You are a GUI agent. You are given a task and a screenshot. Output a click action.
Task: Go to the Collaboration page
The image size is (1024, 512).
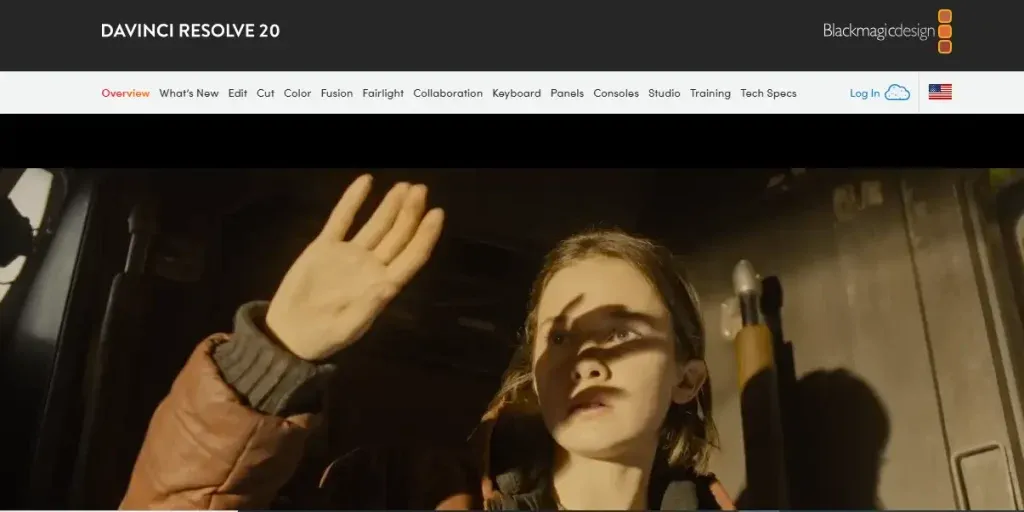pyautogui.click(x=448, y=93)
